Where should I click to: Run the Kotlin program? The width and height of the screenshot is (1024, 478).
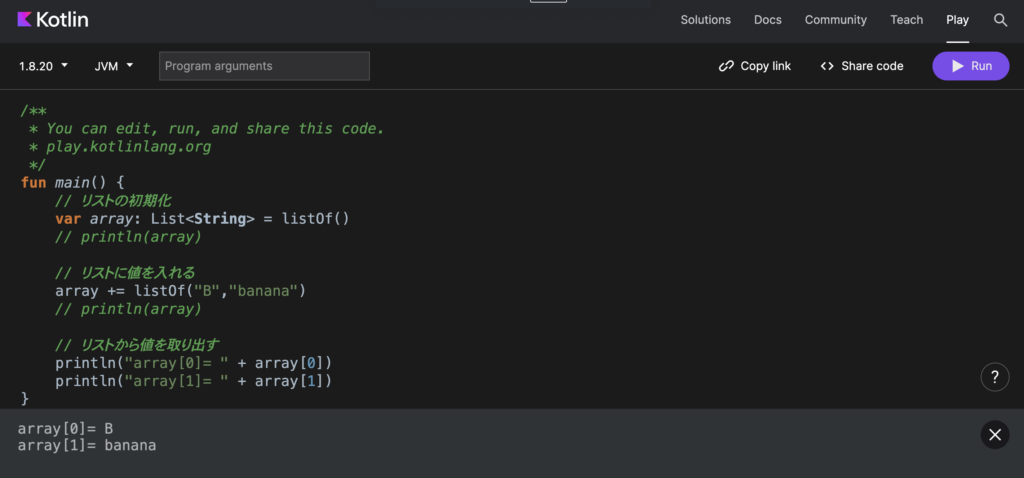pos(970,66)
